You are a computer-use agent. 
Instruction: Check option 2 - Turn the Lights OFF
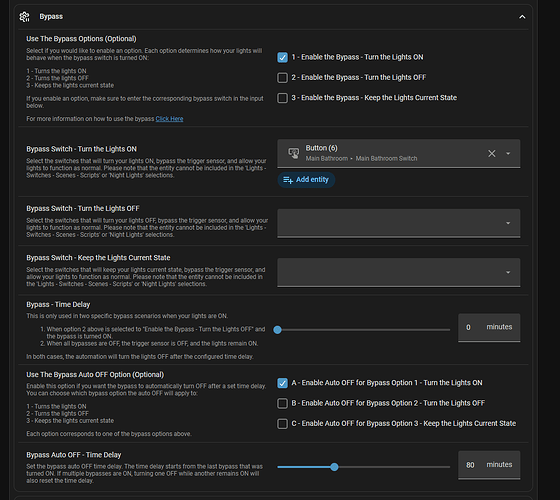(282, 78)
